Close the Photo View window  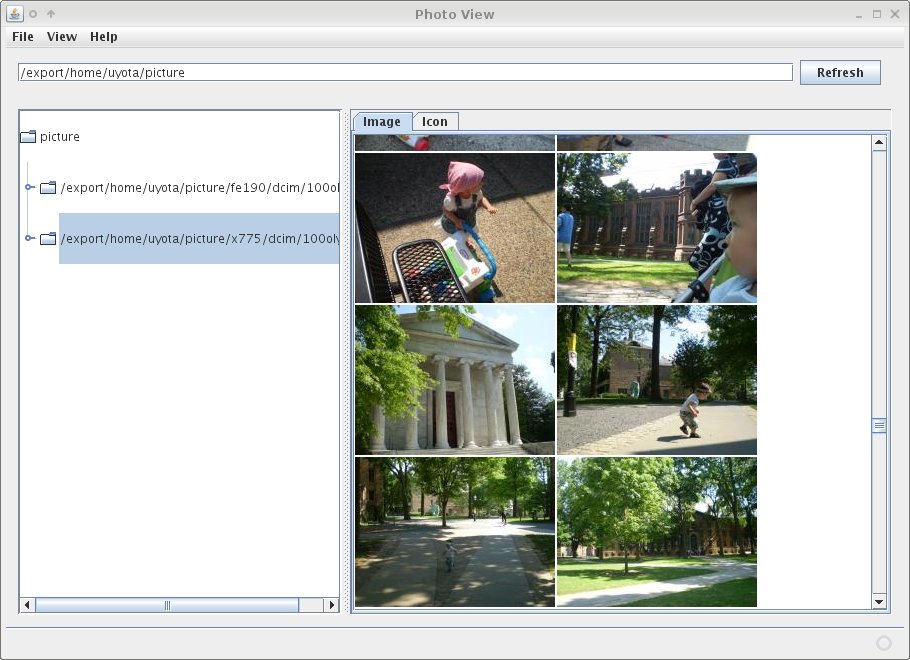click(x=895, y=14)
